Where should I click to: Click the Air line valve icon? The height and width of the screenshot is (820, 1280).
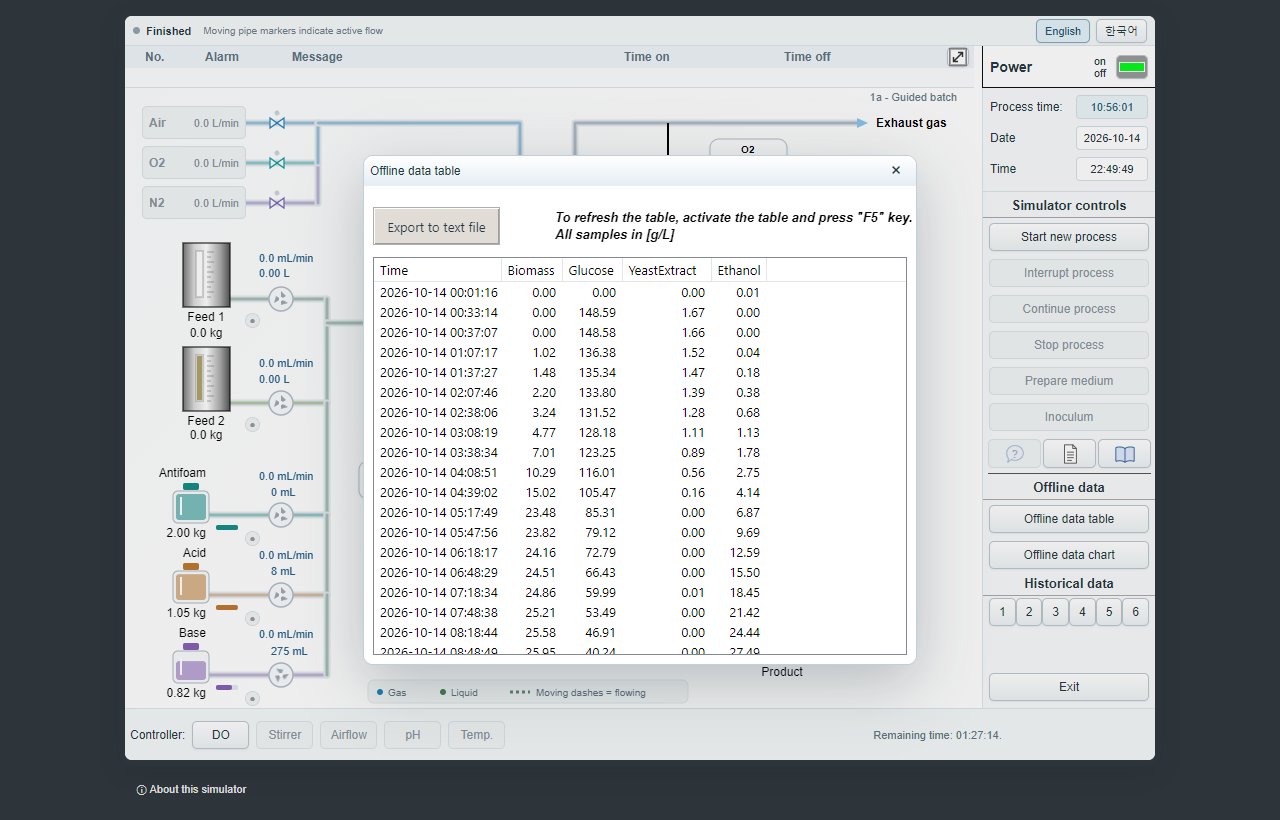[277, 123]
